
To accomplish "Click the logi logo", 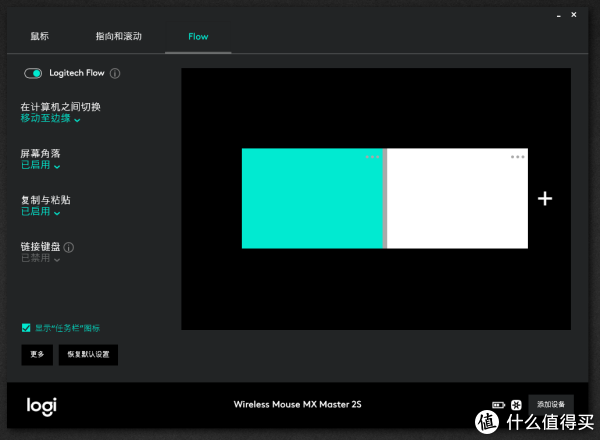I will [x=42, y=406].
